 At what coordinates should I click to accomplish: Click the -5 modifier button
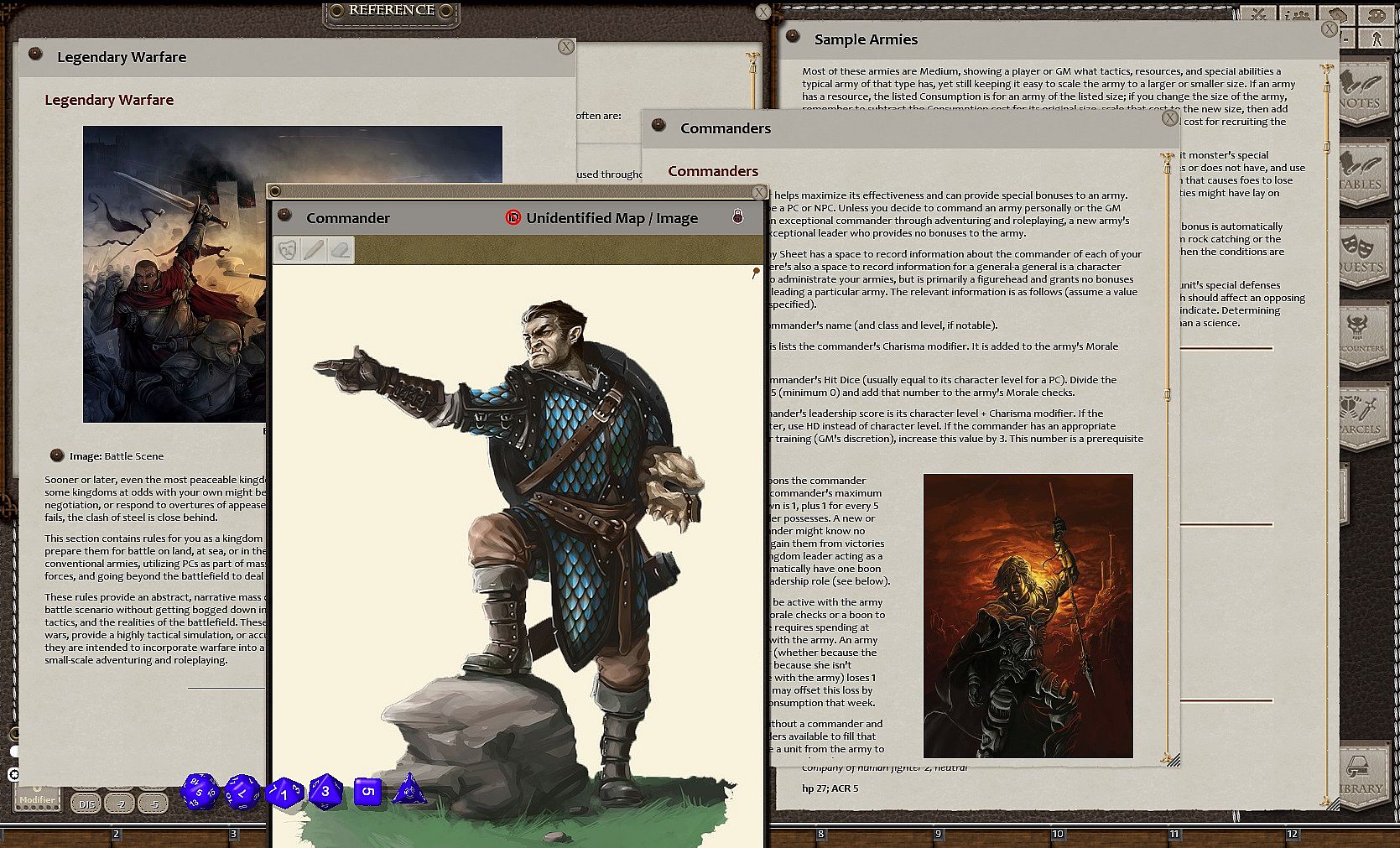(154, 804)
